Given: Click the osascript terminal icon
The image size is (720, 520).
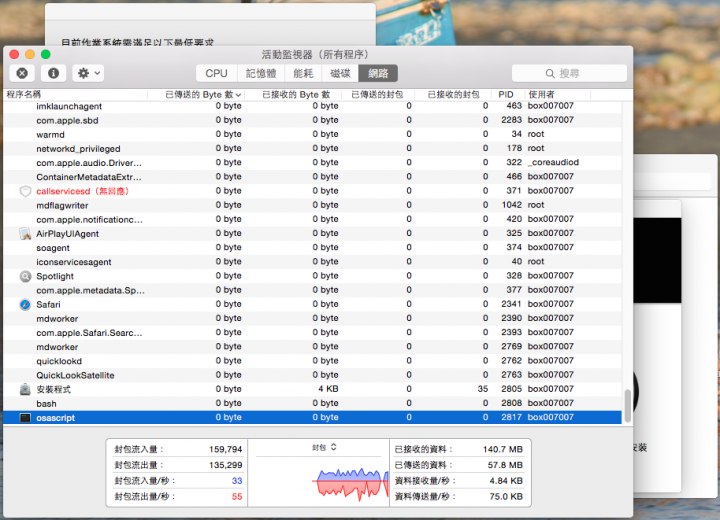Looking at the screenshot, I should pos(25,418).
